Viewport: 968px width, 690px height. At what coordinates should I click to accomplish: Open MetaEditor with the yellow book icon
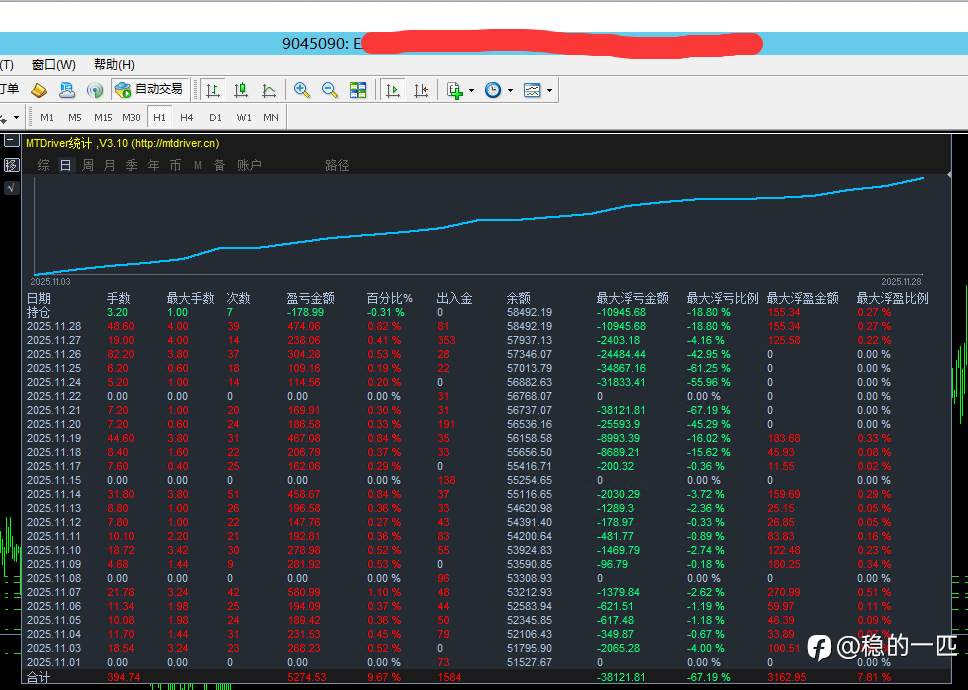tap(39, 90)
